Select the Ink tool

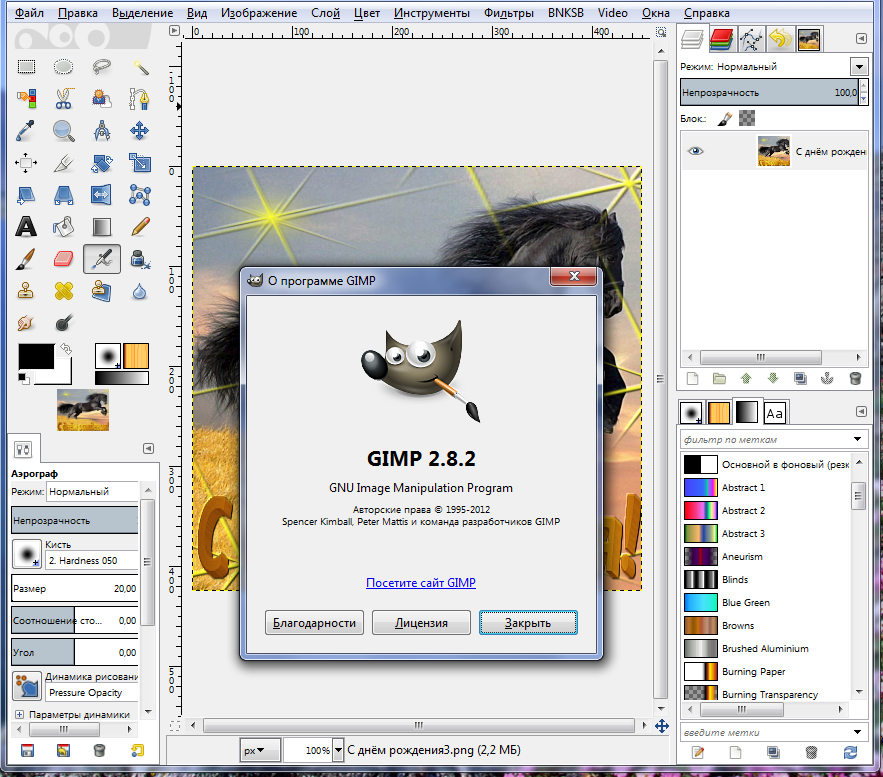click(x=140, y=259)
